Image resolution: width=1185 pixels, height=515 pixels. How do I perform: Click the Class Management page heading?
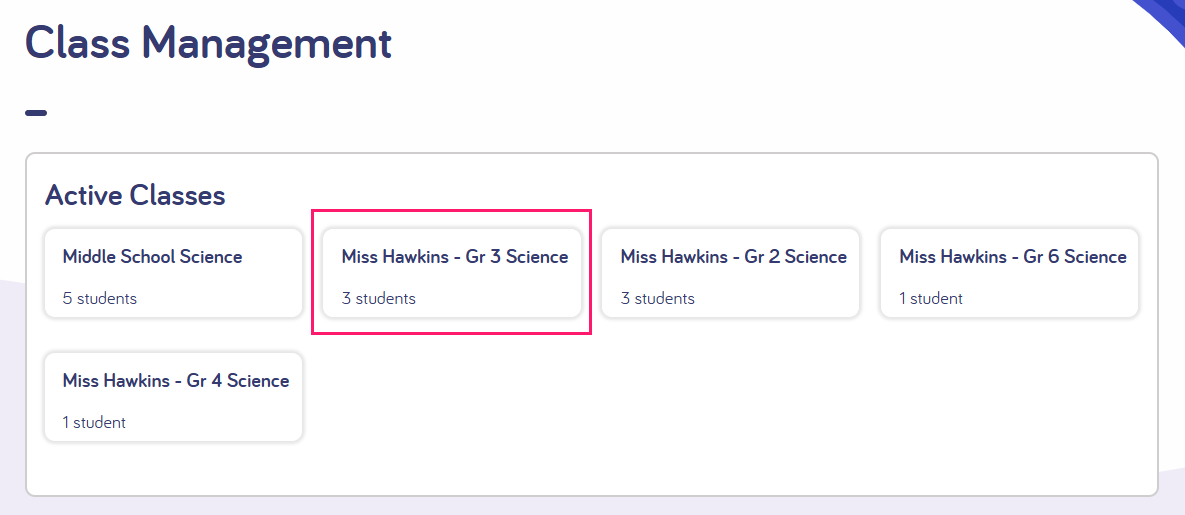209,45
